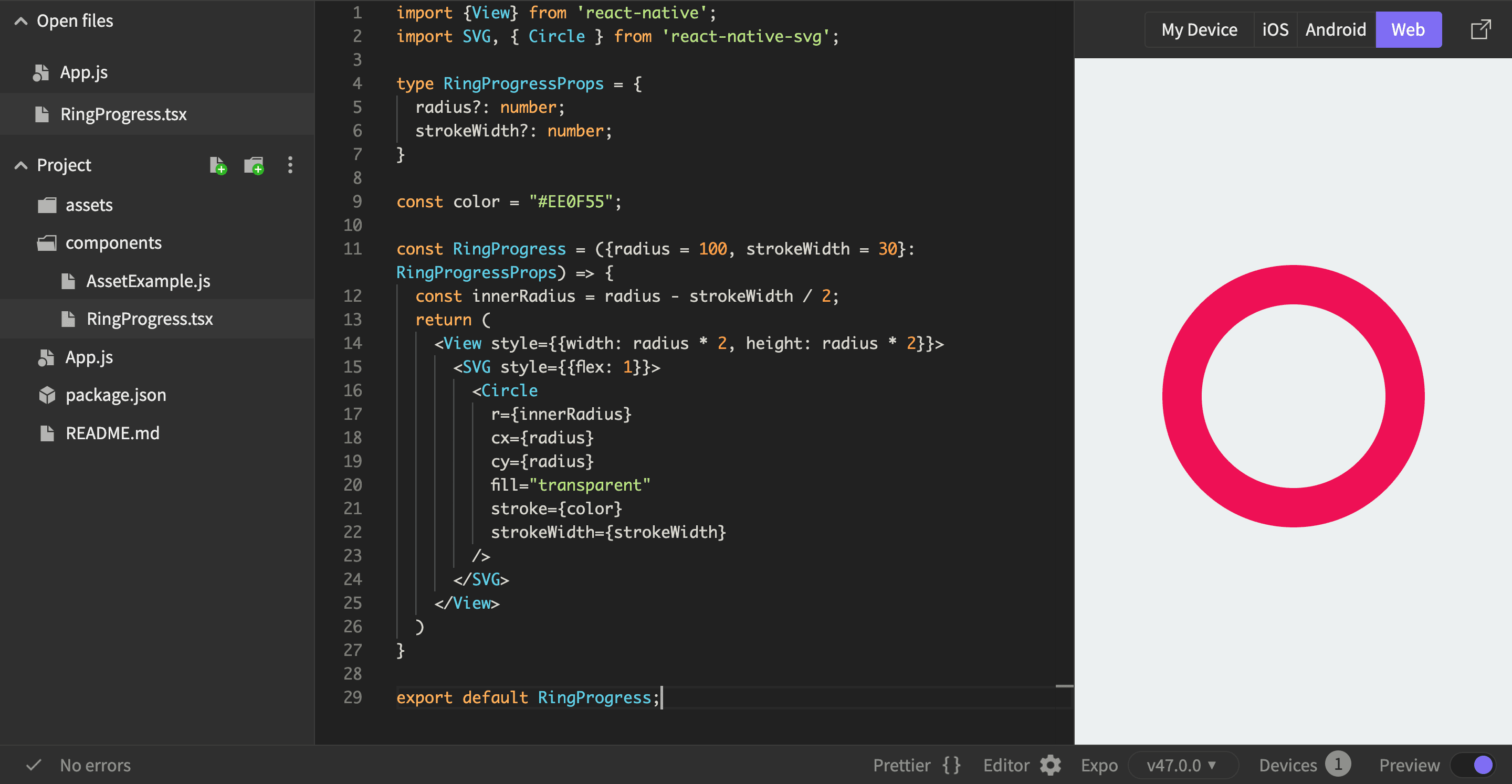Open the Project three-dot options menu
Screen dimensions: 1512x784
290,165
